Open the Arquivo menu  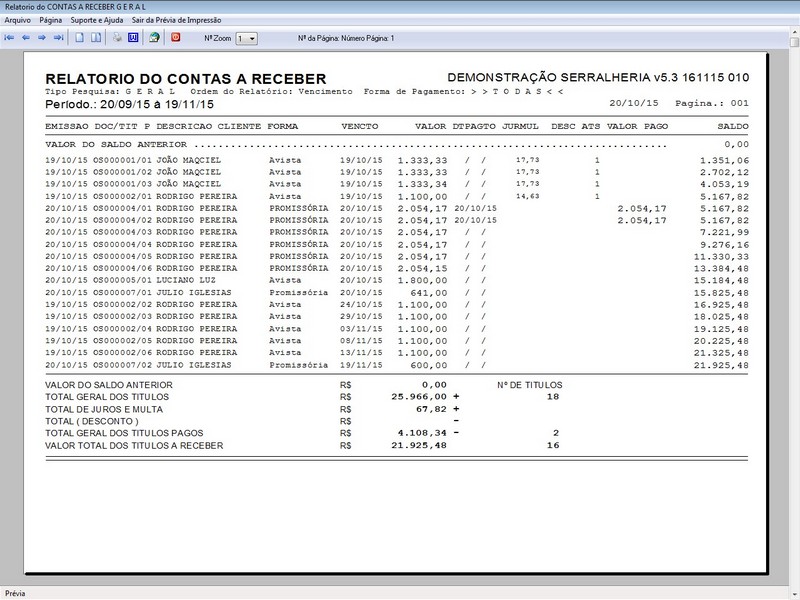pos(17,19)
